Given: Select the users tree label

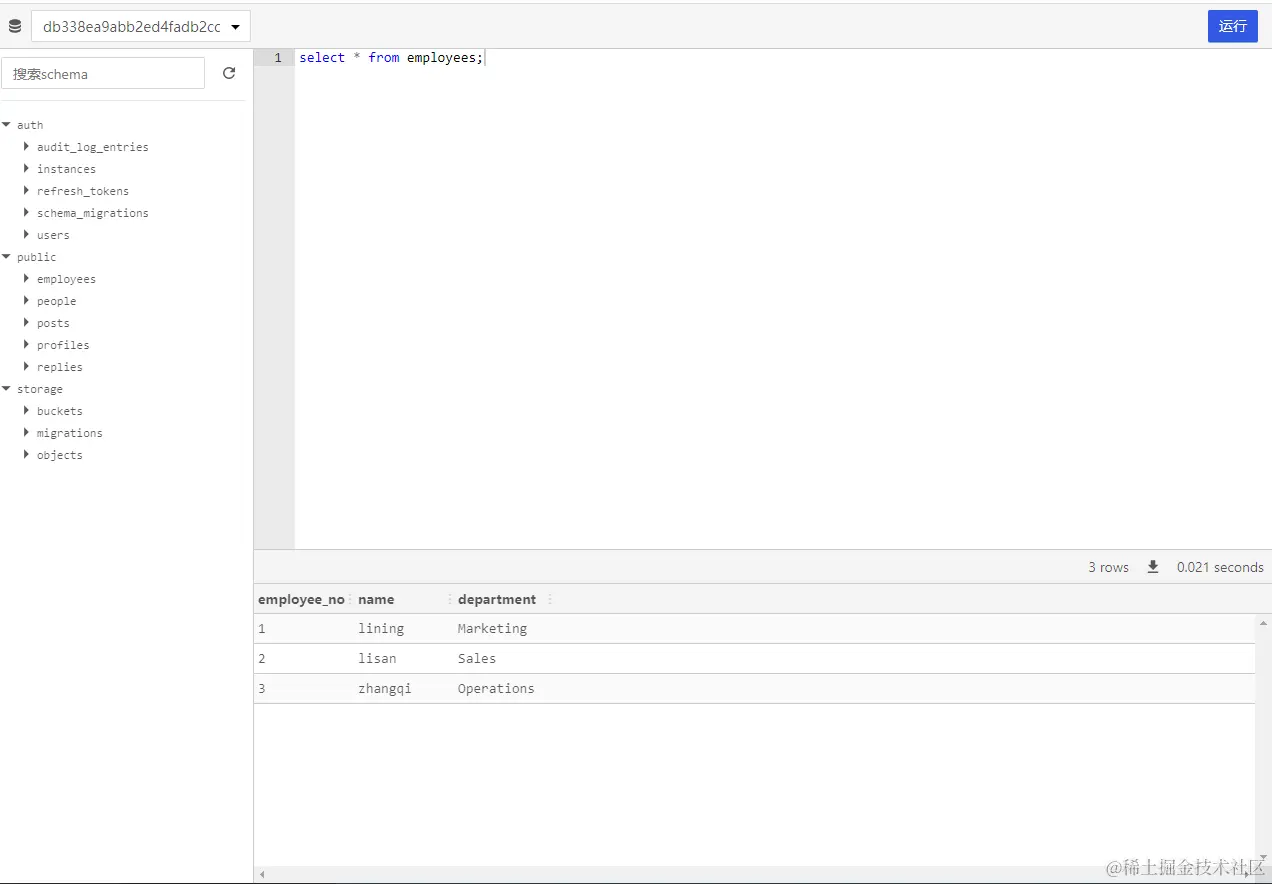Looking at the screenshot, I should click(x=53, y=235).
